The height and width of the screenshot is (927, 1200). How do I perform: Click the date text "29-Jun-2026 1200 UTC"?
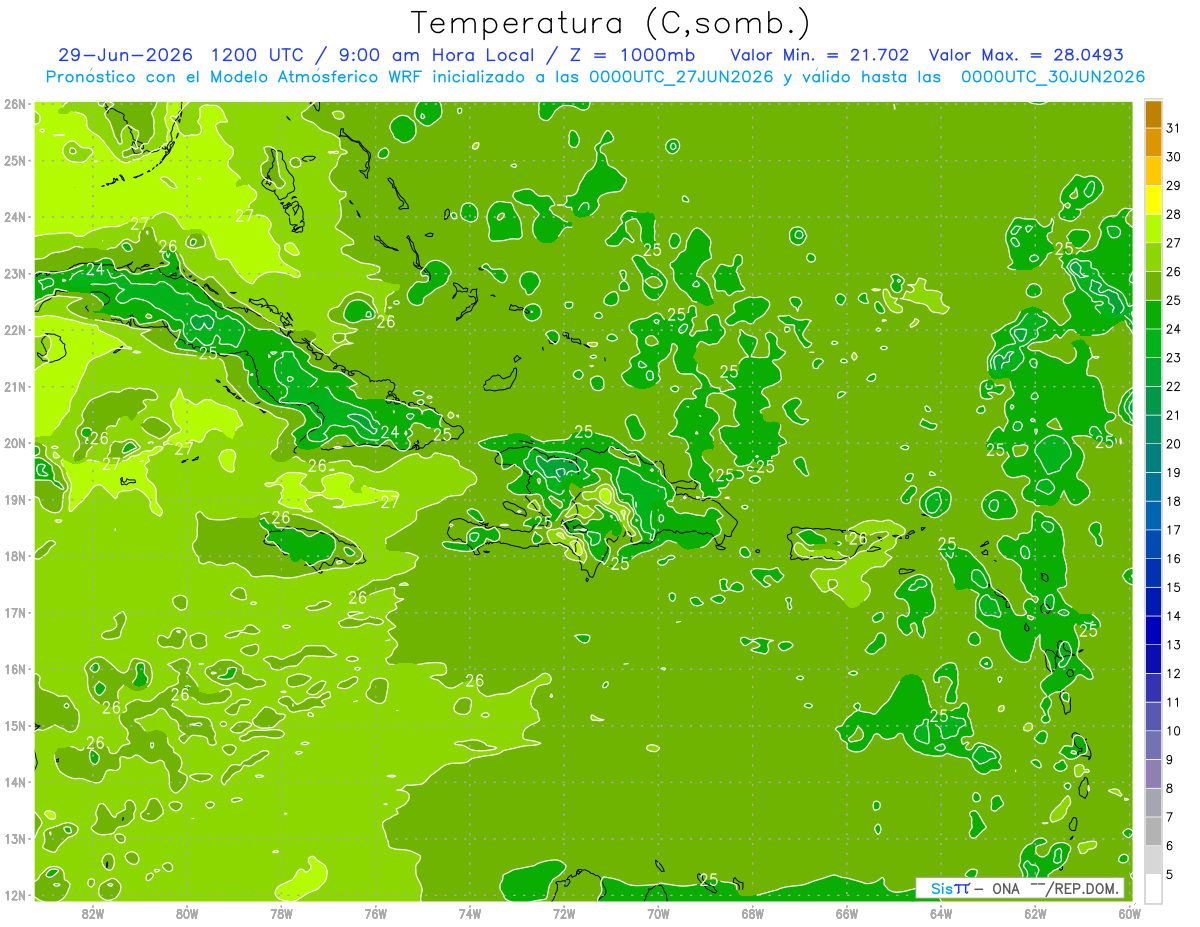(181, 55)
